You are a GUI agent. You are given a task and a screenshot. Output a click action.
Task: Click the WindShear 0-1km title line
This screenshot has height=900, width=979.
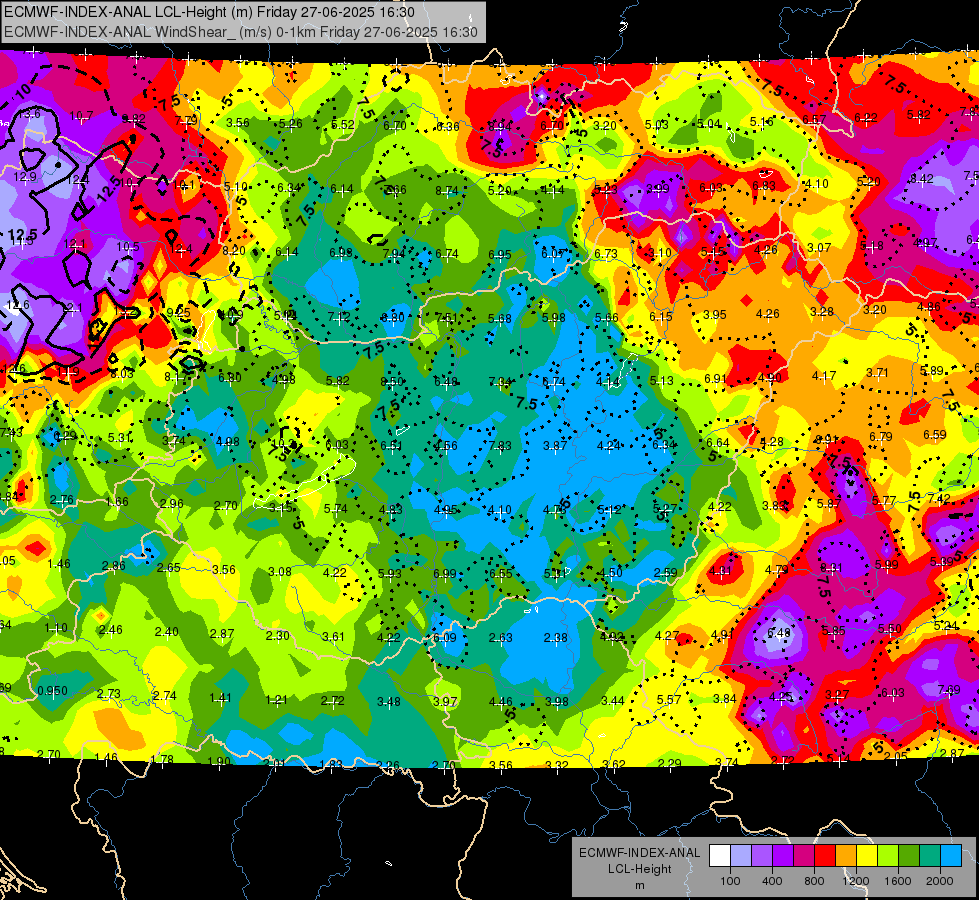(x=240, y=32)
